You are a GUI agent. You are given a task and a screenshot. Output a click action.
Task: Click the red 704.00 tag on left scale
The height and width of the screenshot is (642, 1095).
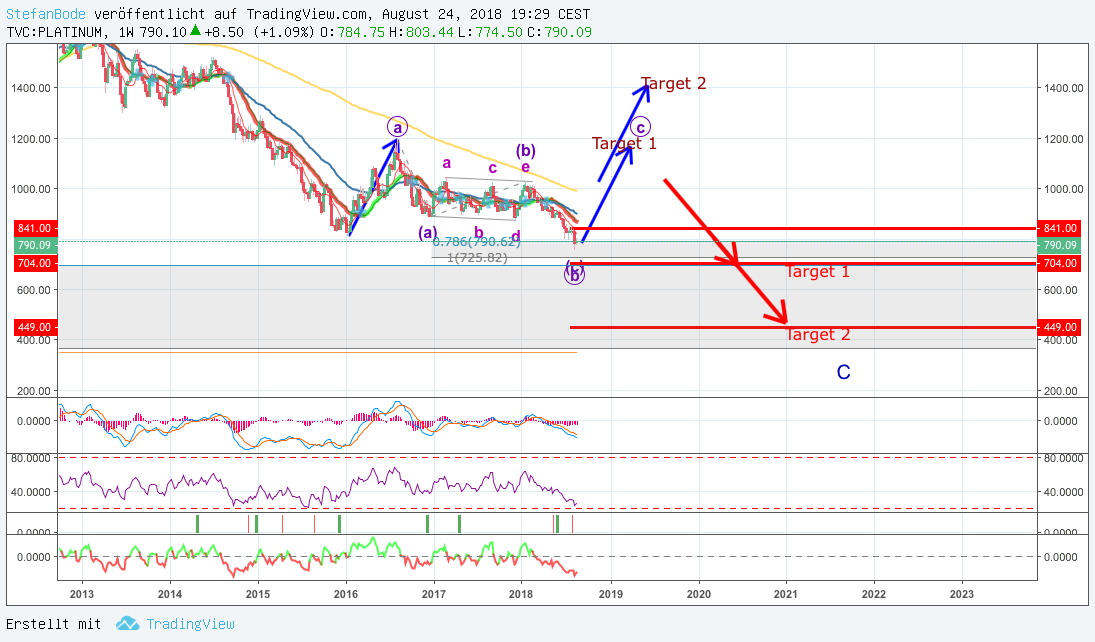point(35,263)
